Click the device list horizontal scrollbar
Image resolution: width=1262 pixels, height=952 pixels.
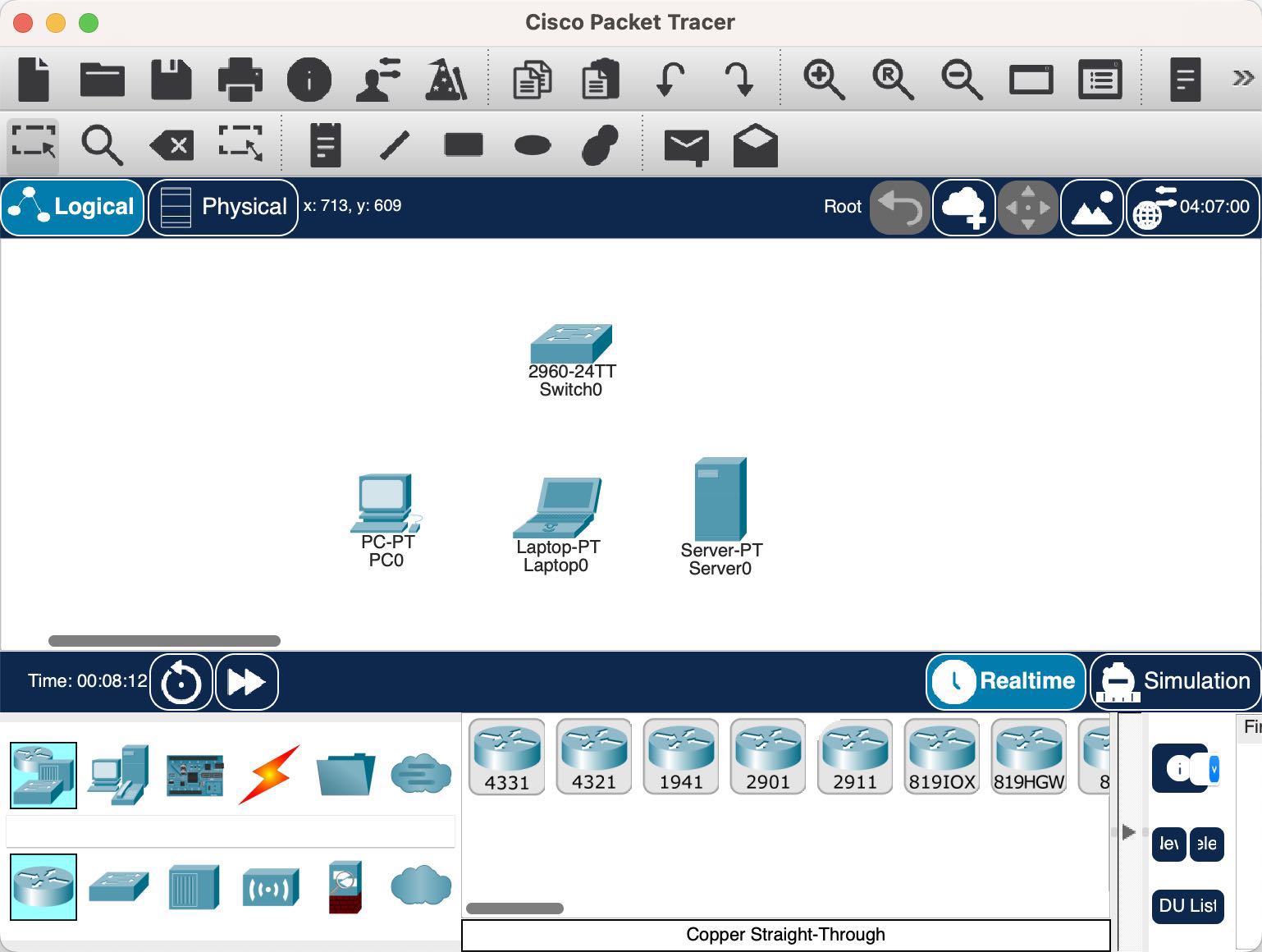point(514,909)
